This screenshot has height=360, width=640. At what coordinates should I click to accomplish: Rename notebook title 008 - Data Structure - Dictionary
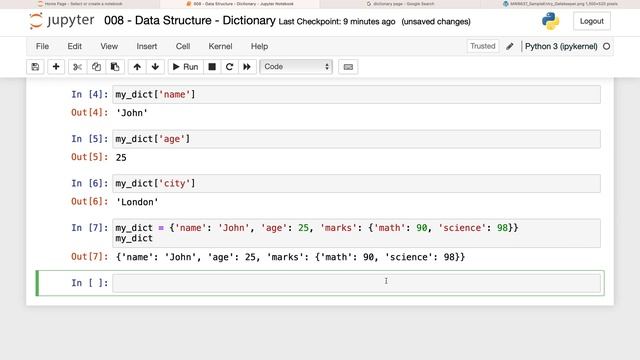click(x=190, y=20)
